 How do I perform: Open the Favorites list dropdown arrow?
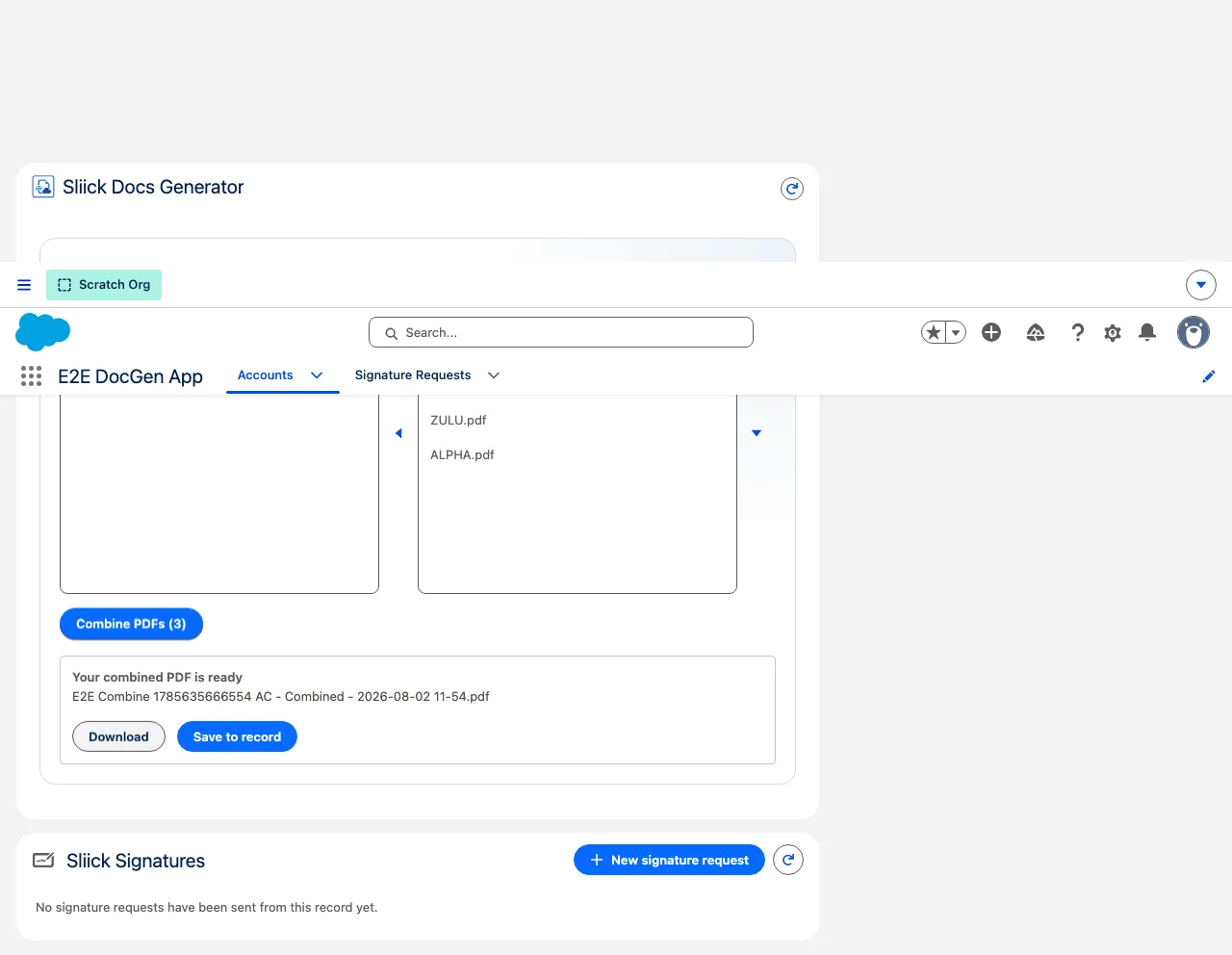point(956,332)
